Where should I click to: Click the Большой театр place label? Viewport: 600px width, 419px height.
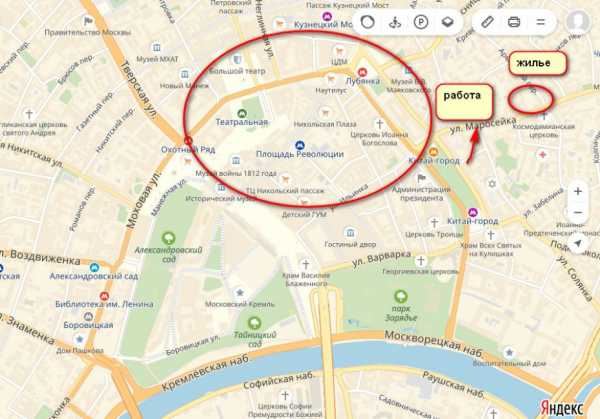point(237,71)
